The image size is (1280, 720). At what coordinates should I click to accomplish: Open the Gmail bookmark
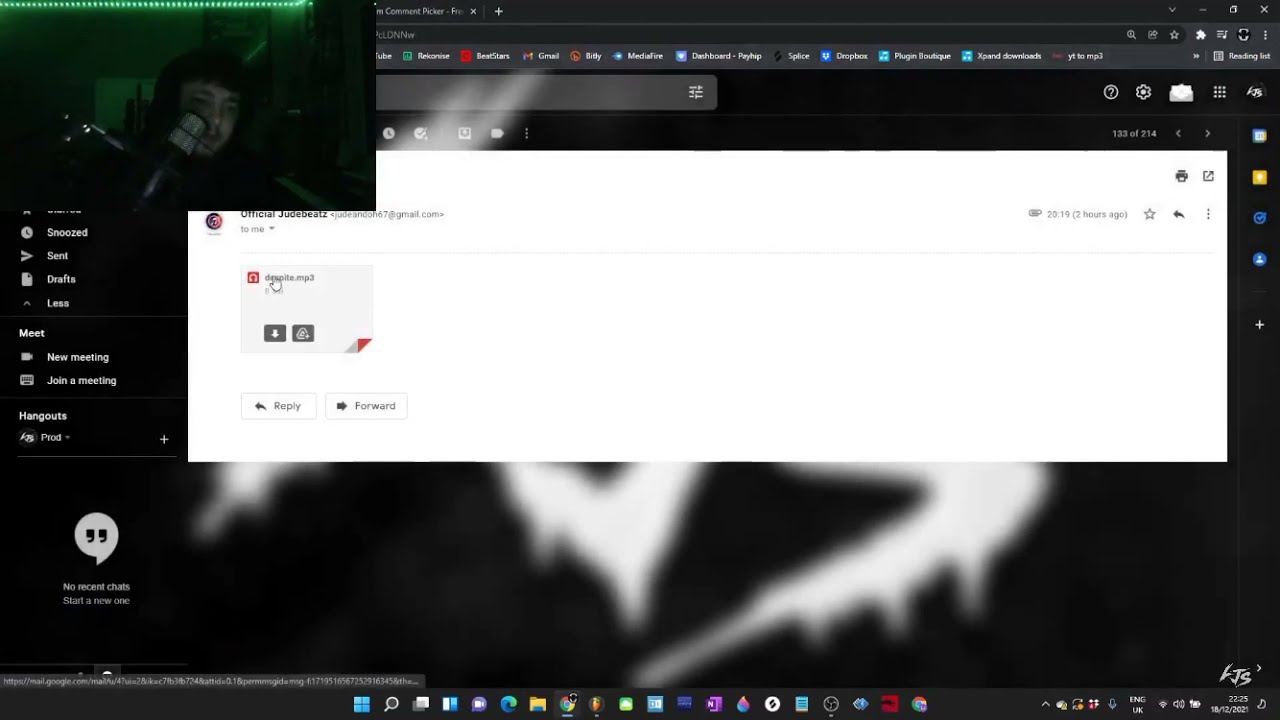540,56
